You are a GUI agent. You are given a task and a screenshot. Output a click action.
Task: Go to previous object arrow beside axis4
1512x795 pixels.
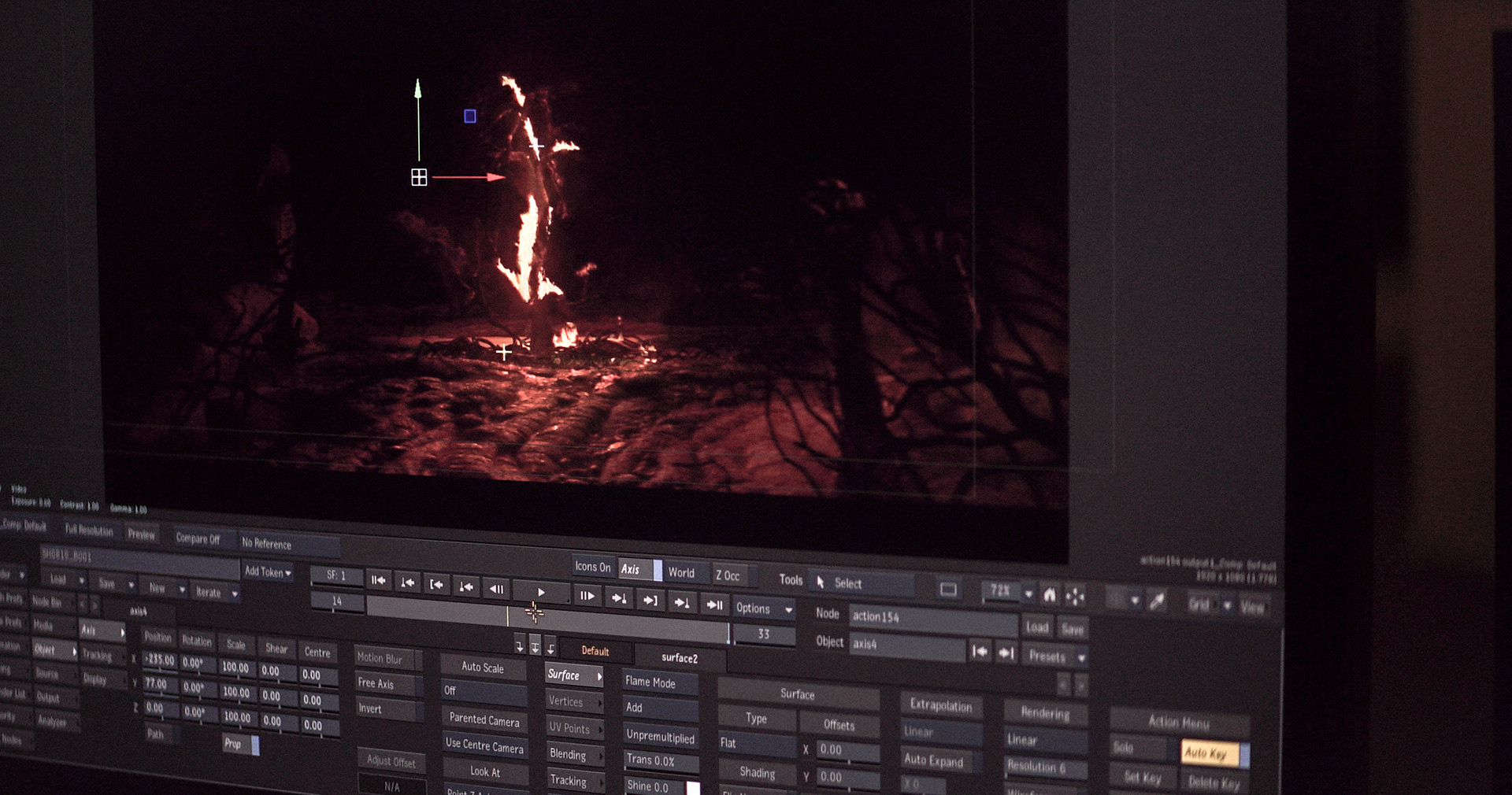click(x=980, y=651)
